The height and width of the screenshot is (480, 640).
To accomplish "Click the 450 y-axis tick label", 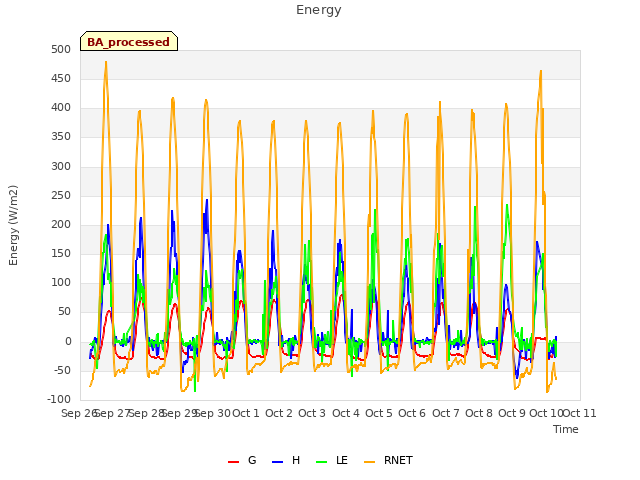I will (x=61, y=78).
